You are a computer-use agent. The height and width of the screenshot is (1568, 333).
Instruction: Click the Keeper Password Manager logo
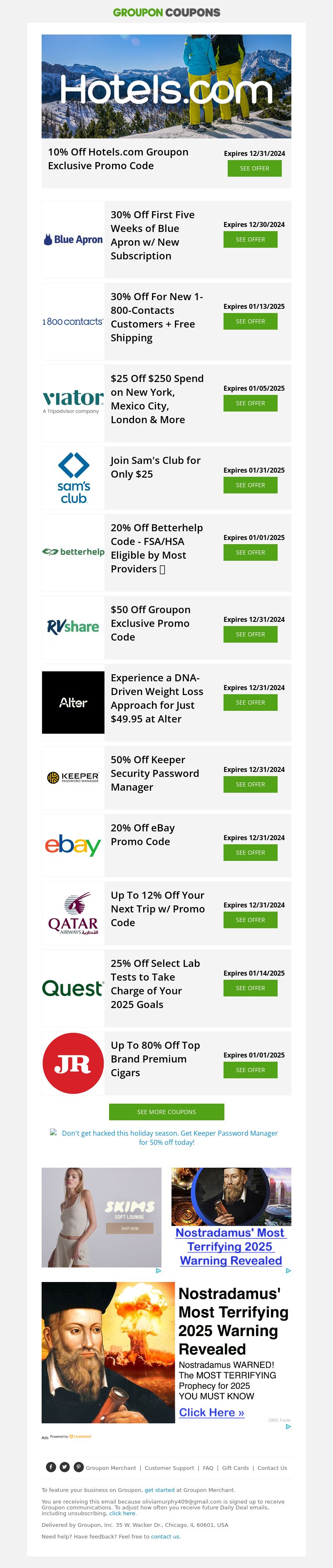(x=73, y=777)
